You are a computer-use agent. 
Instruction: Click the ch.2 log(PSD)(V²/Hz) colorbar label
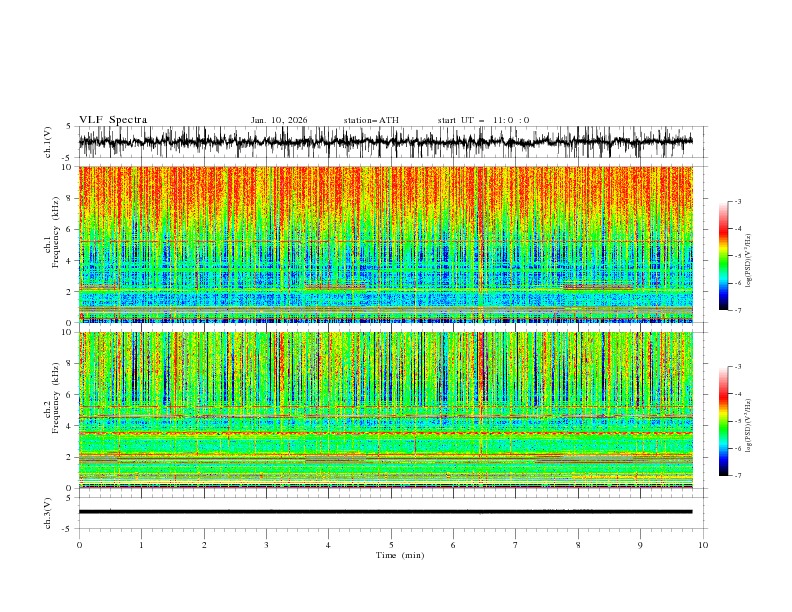(749, 426)
